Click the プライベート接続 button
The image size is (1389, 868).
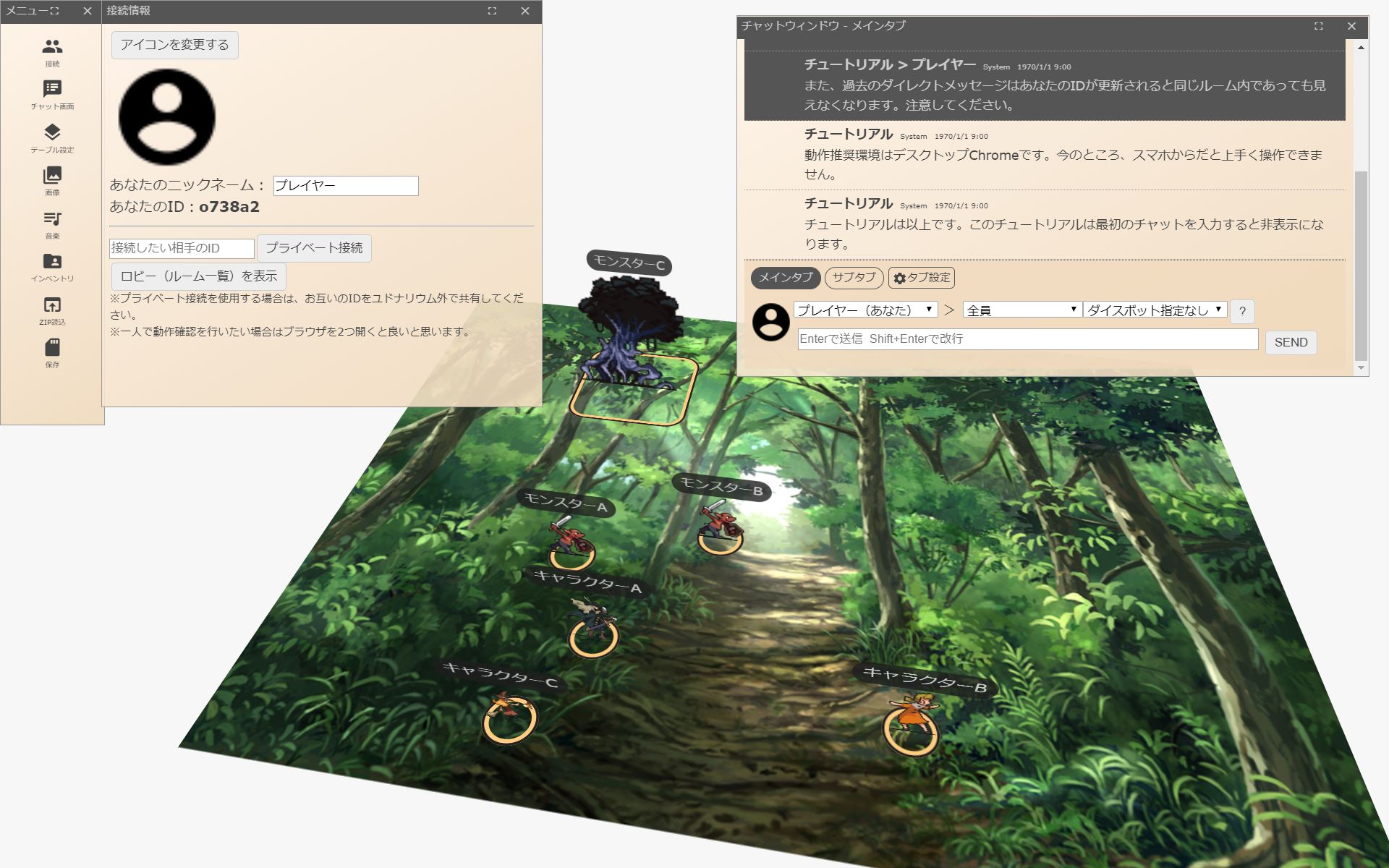[x=314, y=248]
